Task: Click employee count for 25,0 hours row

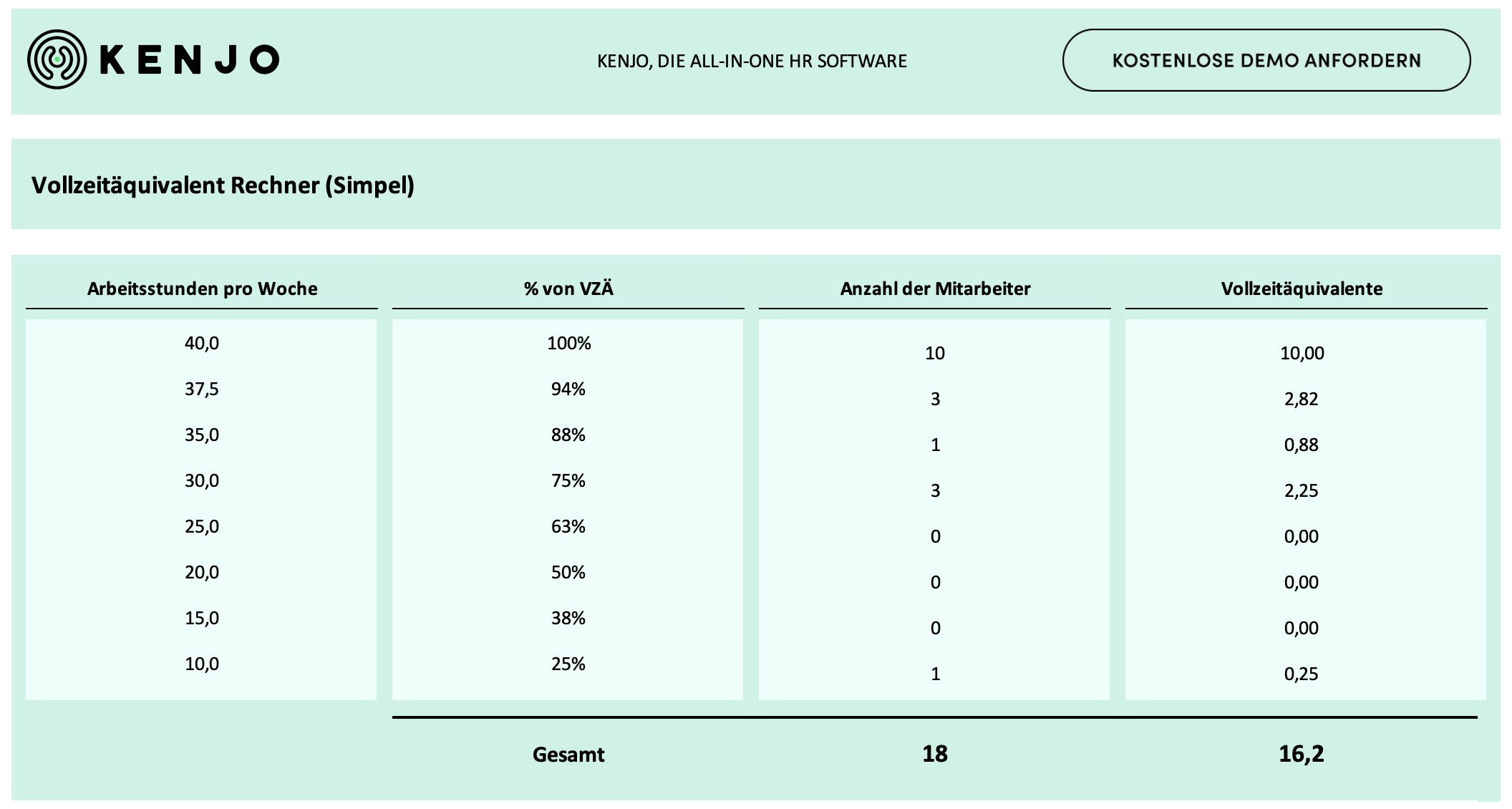Action: point(935,536)
